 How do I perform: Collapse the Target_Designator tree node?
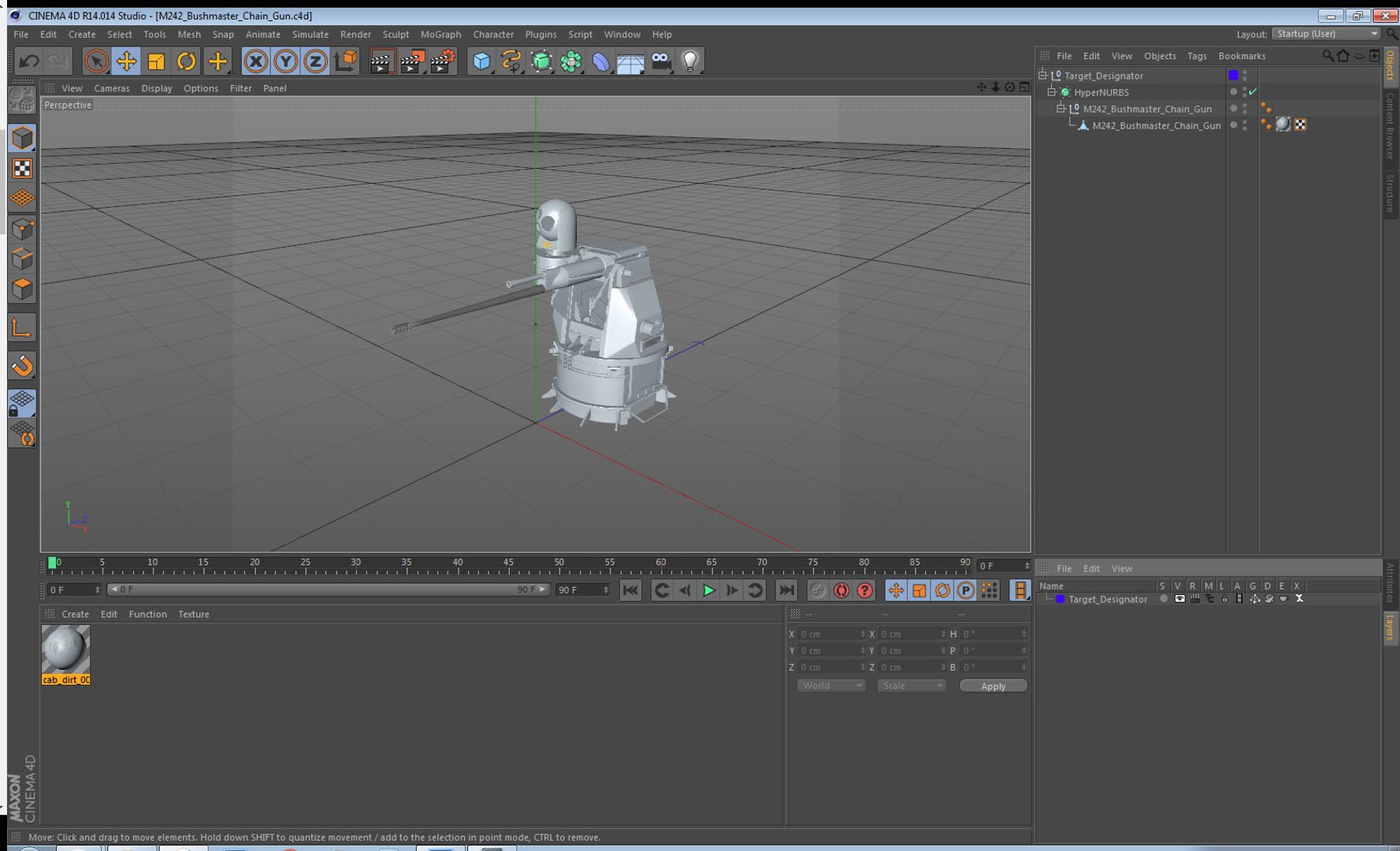pyautogui.click(x=1042, y=76)
